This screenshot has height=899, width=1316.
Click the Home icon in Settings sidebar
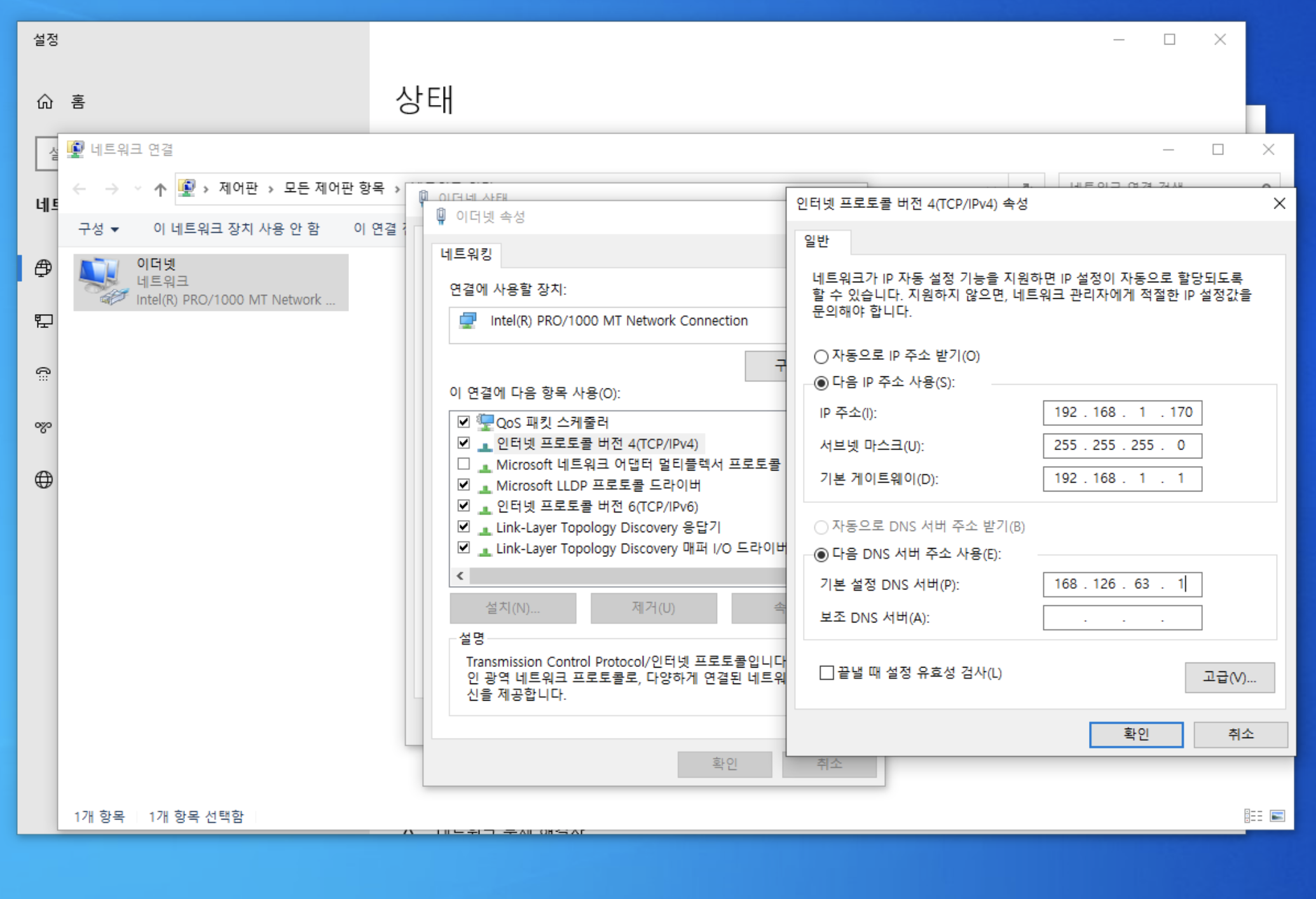coord(45,102)
